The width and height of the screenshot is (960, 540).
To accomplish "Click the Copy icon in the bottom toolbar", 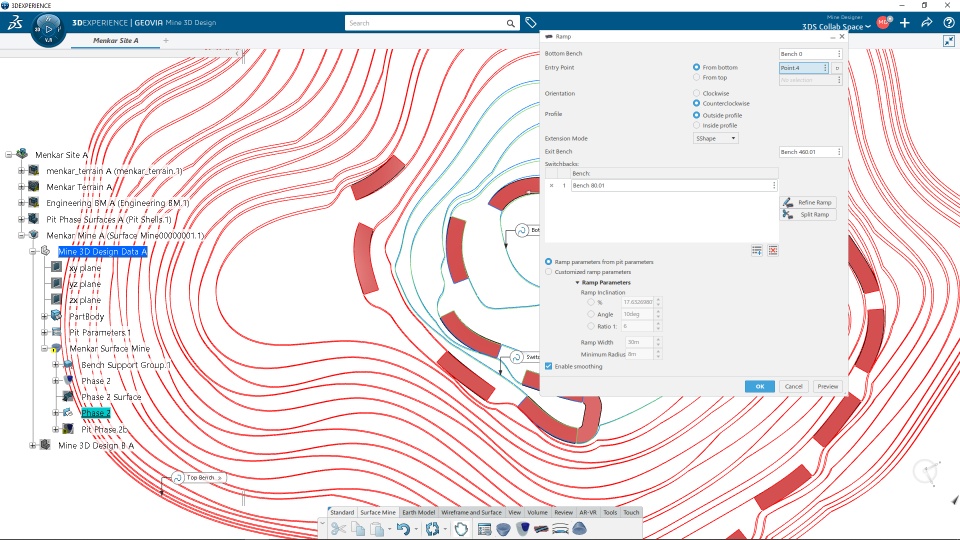I will tap(358, 528).
